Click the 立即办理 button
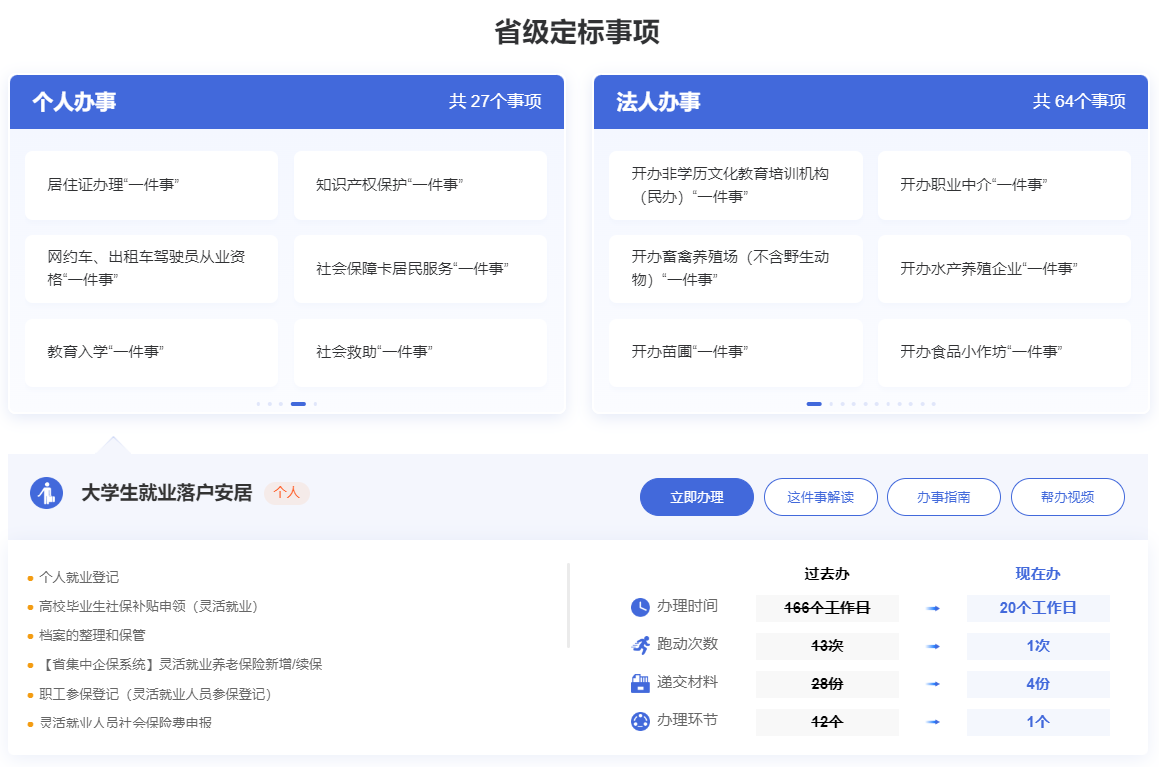1159x767 pixels. coord(696,497)
